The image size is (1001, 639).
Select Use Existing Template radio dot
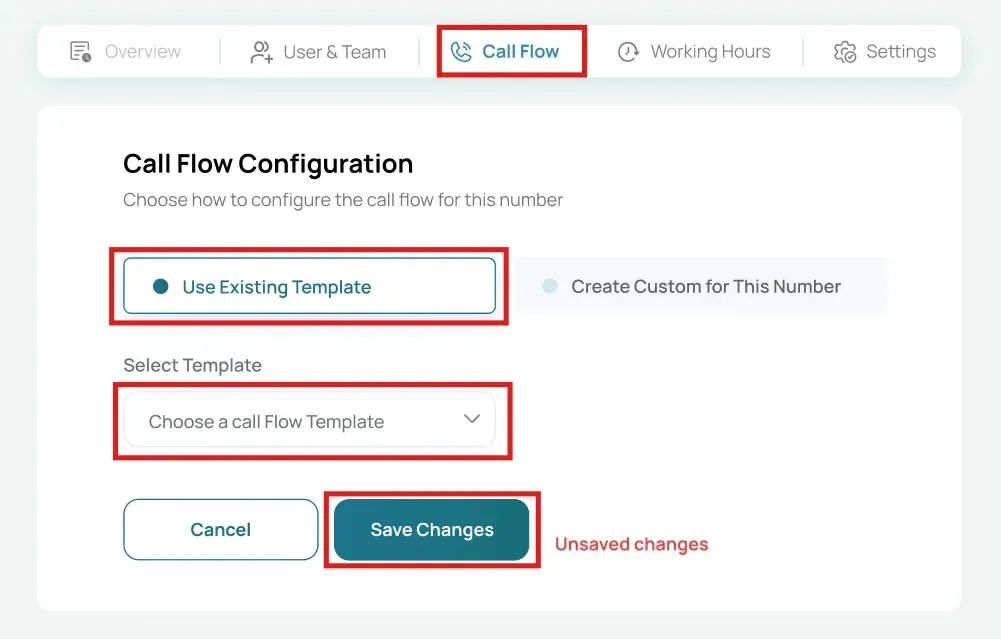(x=160, y=286)
